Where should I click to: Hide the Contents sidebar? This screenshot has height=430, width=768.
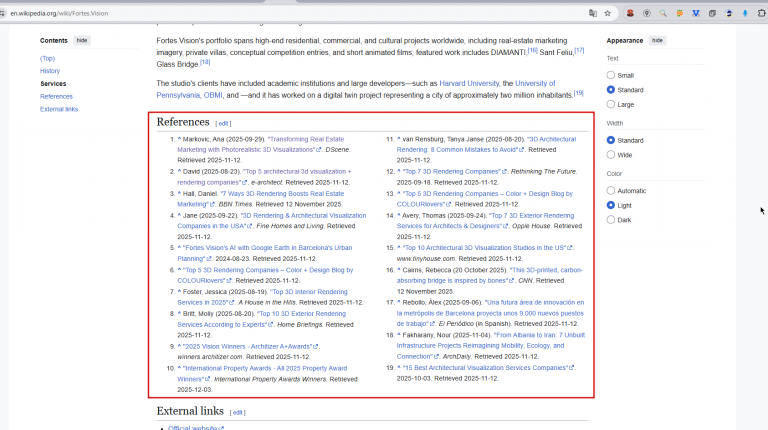pos(82,41)
